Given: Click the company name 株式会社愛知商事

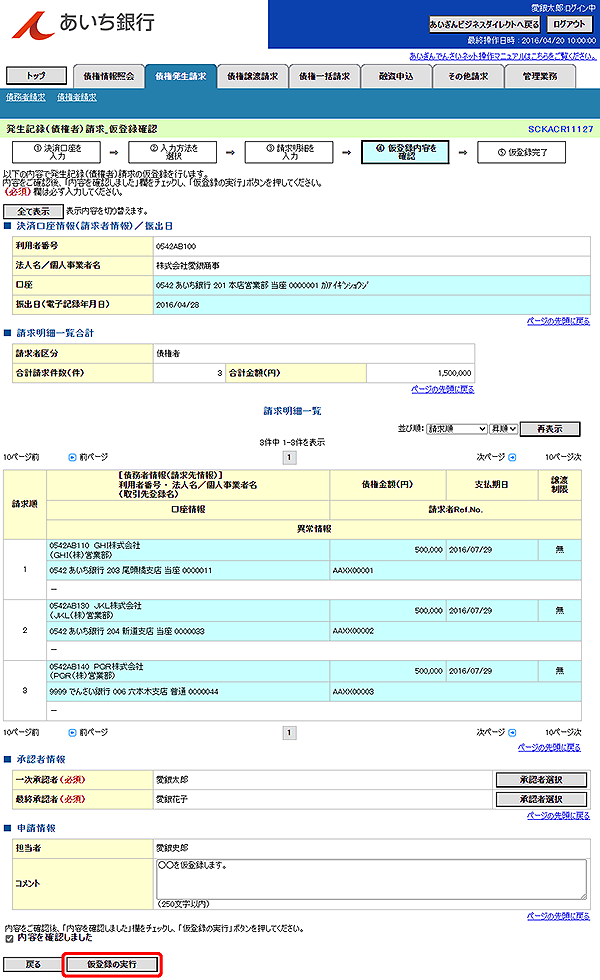Looking at the screenshot, I should coord(188,266).
